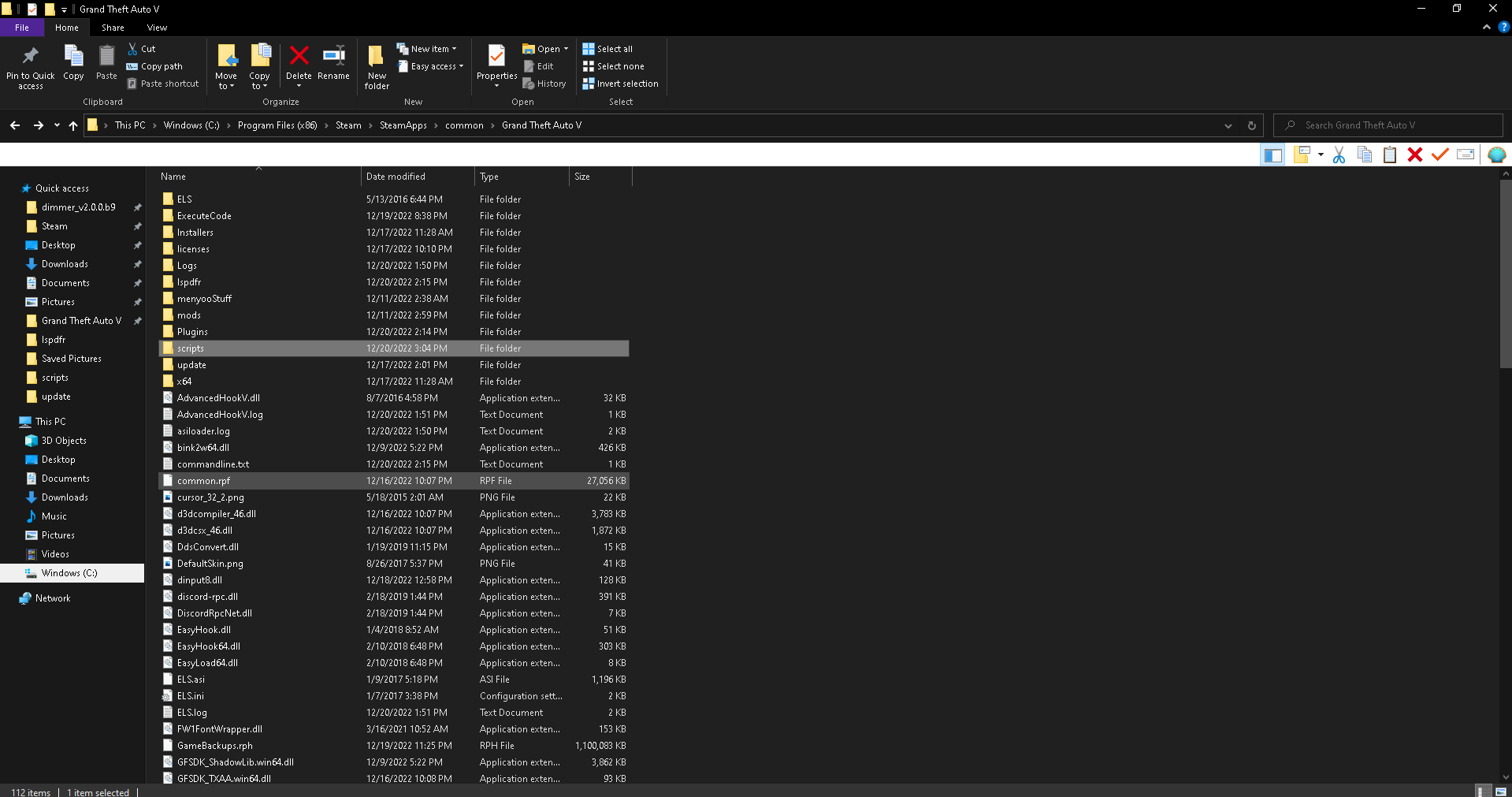Open Saved Pictures in Quick access
The height and width of the screenshot is (797, 1512).
point(71,359)
